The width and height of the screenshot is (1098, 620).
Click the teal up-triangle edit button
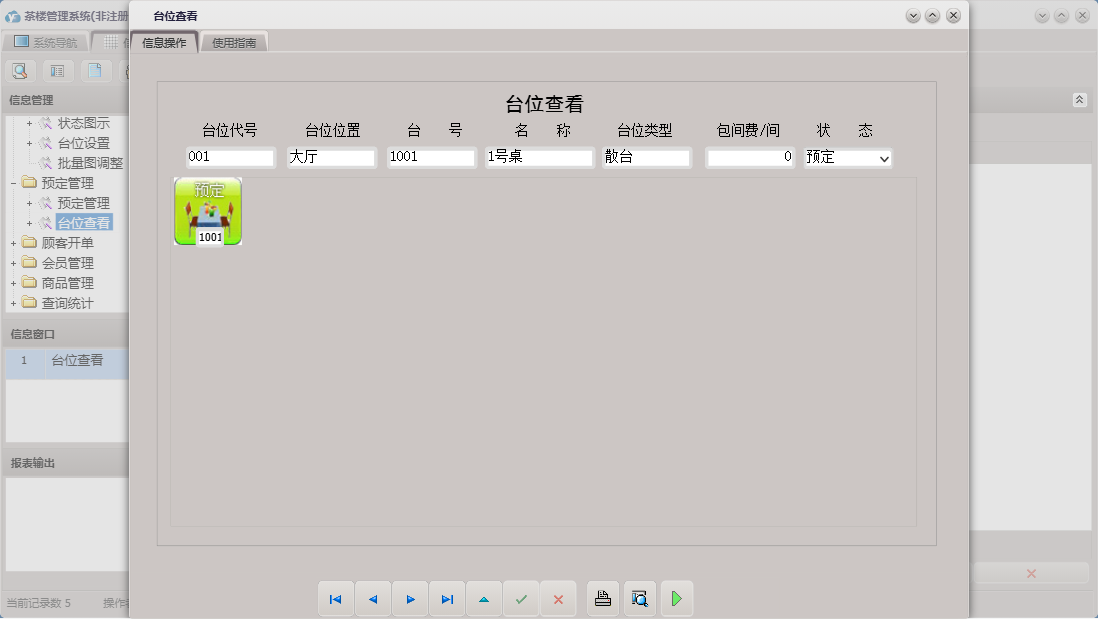[x=484, y=599]
